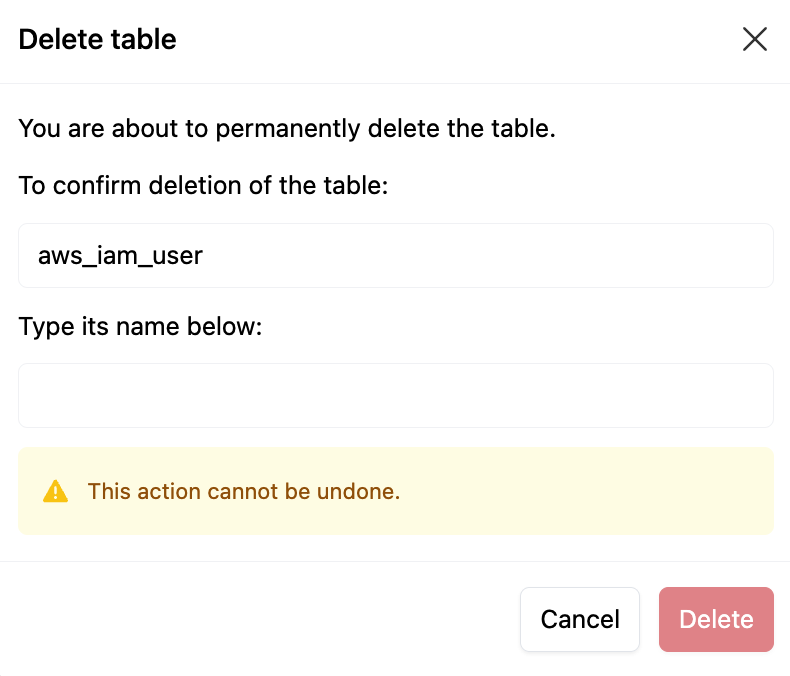Screen dimensions: 790x676
Task: Click blank header area between title and X
Action: 450,39
